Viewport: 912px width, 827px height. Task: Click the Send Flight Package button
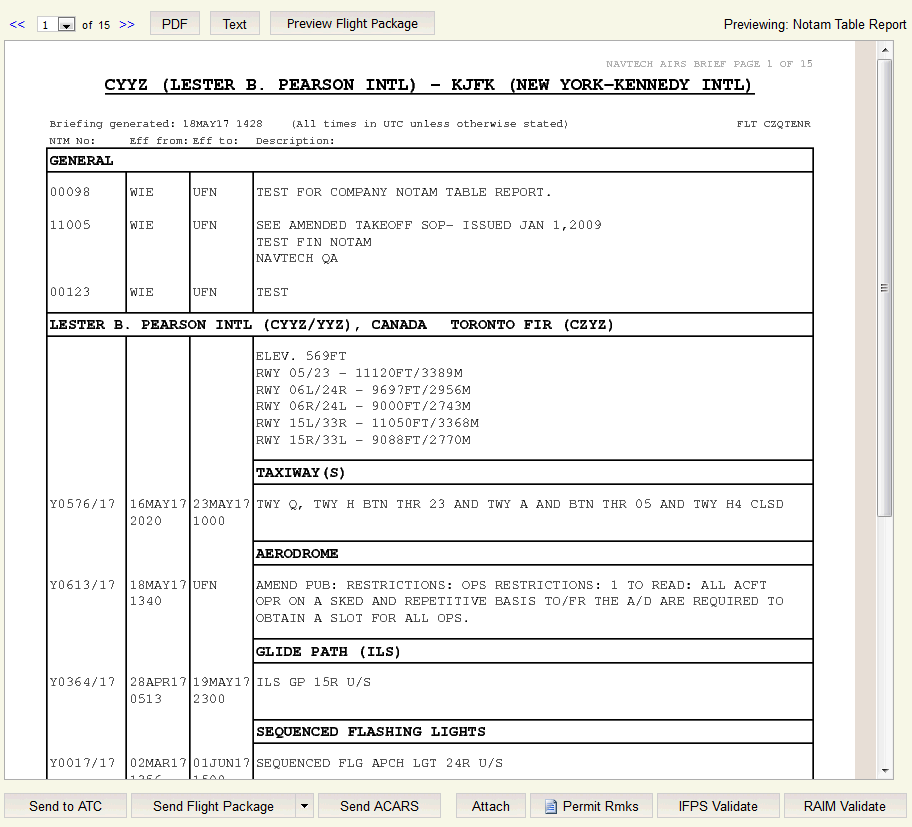(x=213, y=806)
